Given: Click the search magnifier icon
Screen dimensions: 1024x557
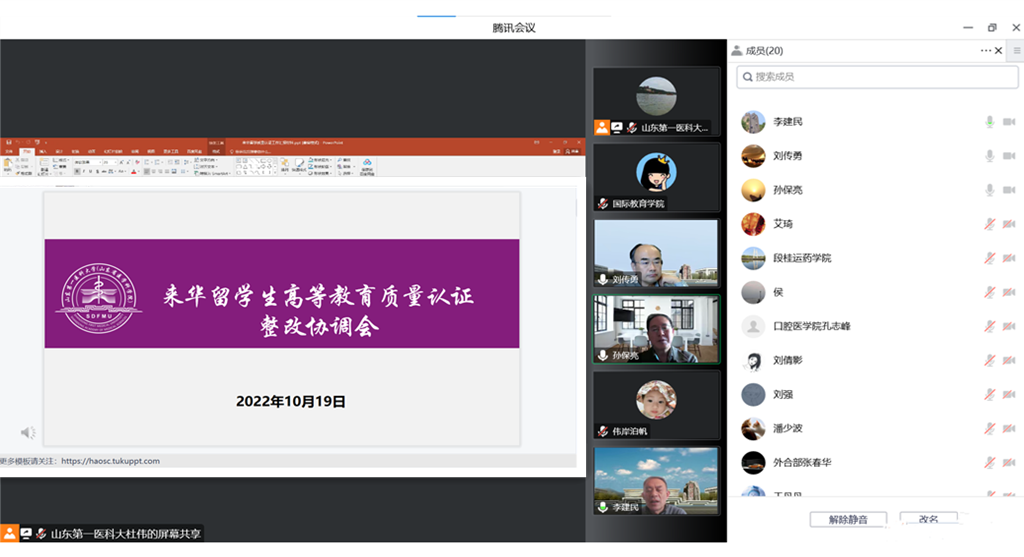Looking at the screenshot, I should 747,77.
